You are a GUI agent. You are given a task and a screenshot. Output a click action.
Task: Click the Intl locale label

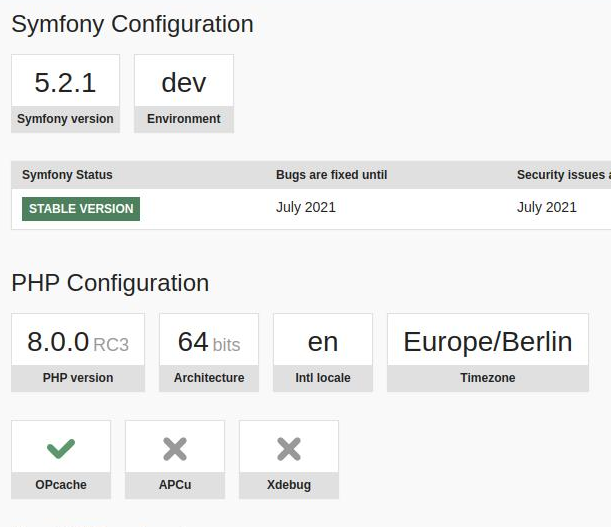323,378
